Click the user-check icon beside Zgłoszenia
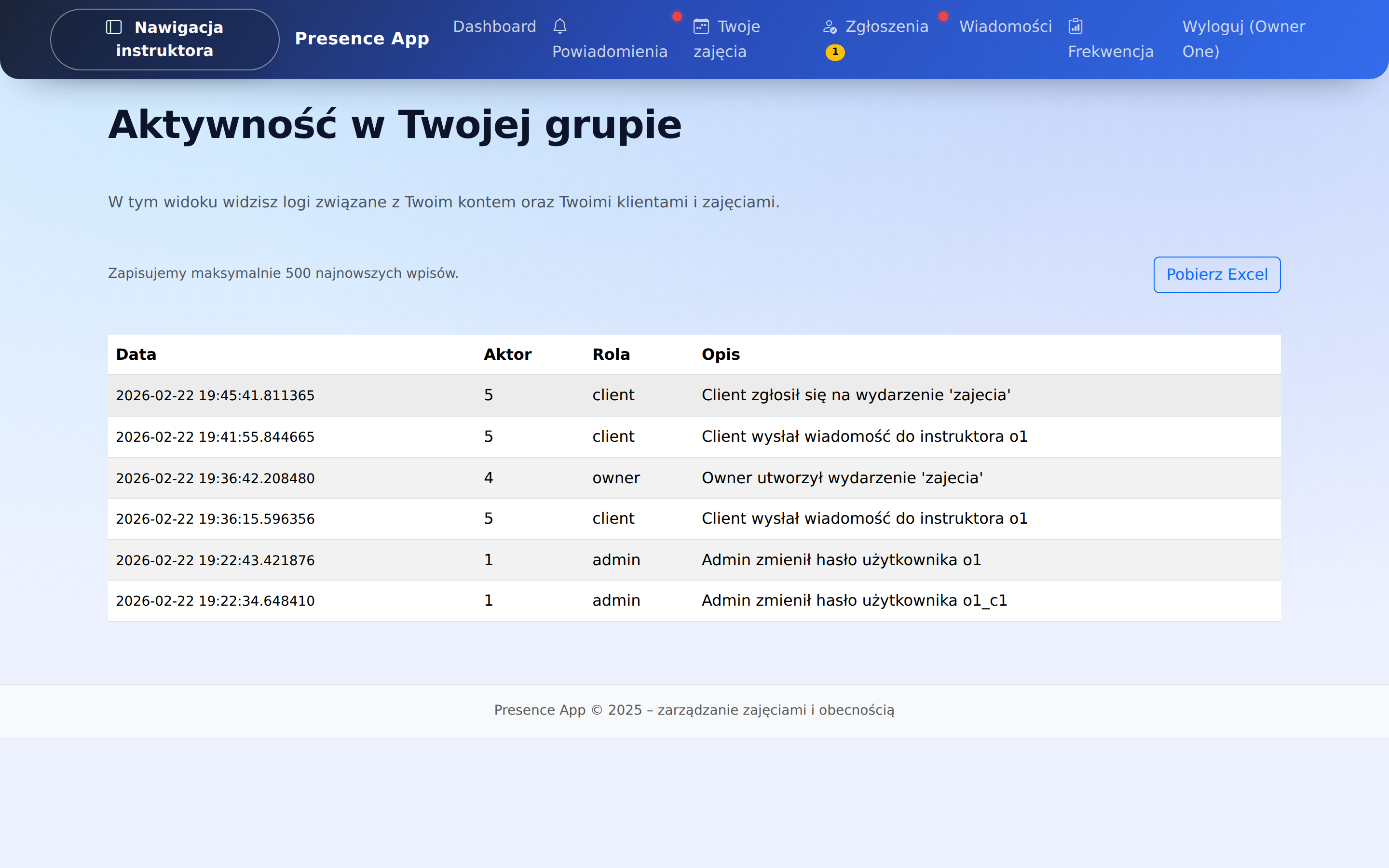The height and width of the screenshot is (868, 1389). (x=830, y=27)
